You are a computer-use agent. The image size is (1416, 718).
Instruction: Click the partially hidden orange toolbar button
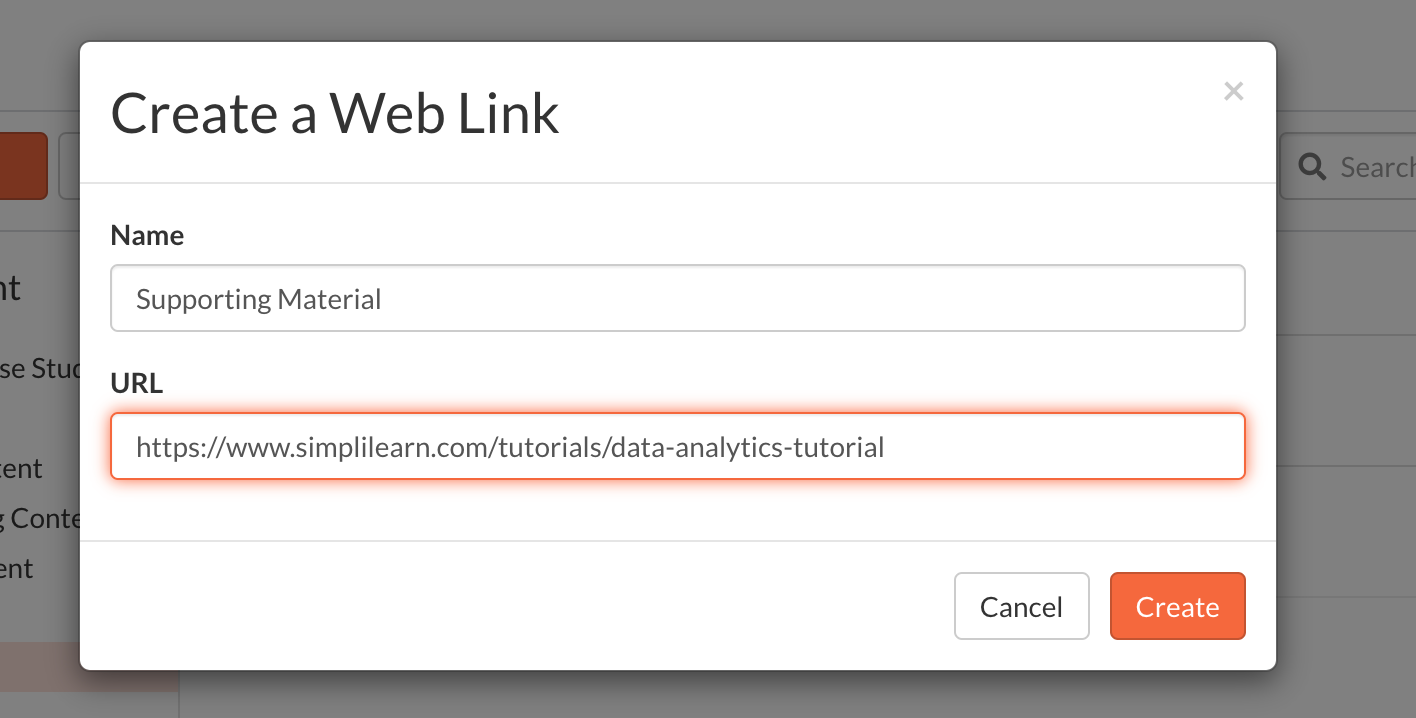click(23, 166)
